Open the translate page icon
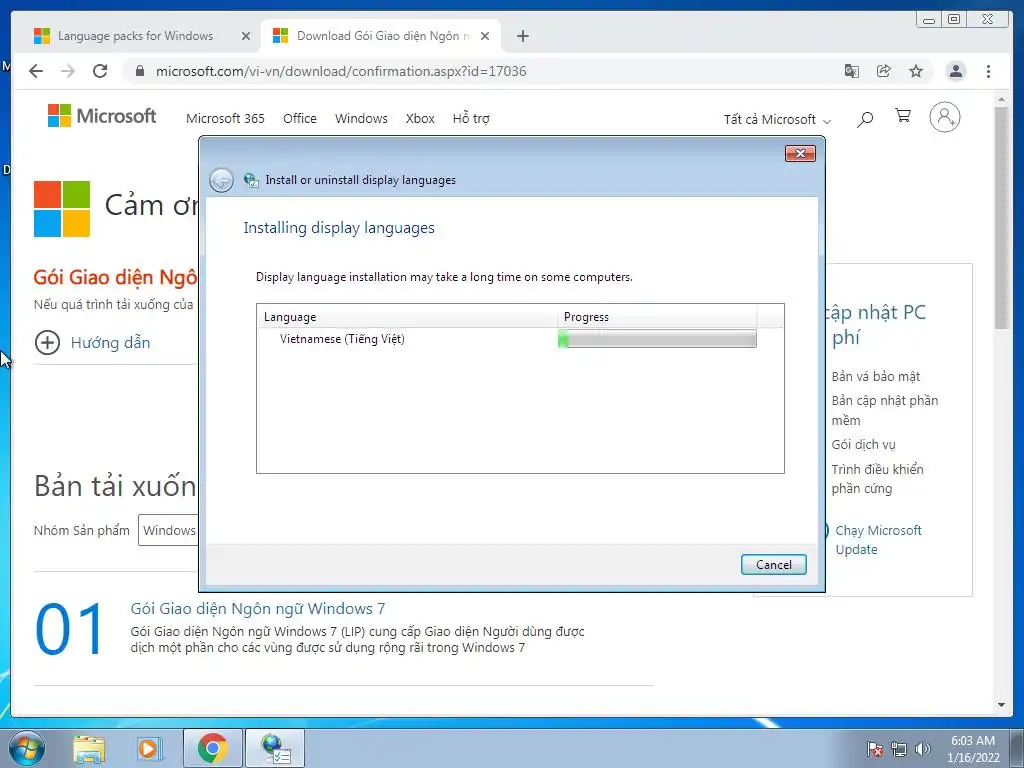1024x768 pixels. click(852, 71)
